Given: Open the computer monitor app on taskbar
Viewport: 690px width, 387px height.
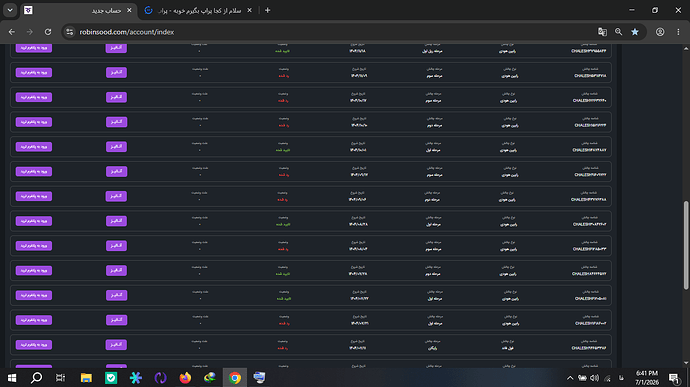Looking at the screenshot, I should (x=259, y=378).
